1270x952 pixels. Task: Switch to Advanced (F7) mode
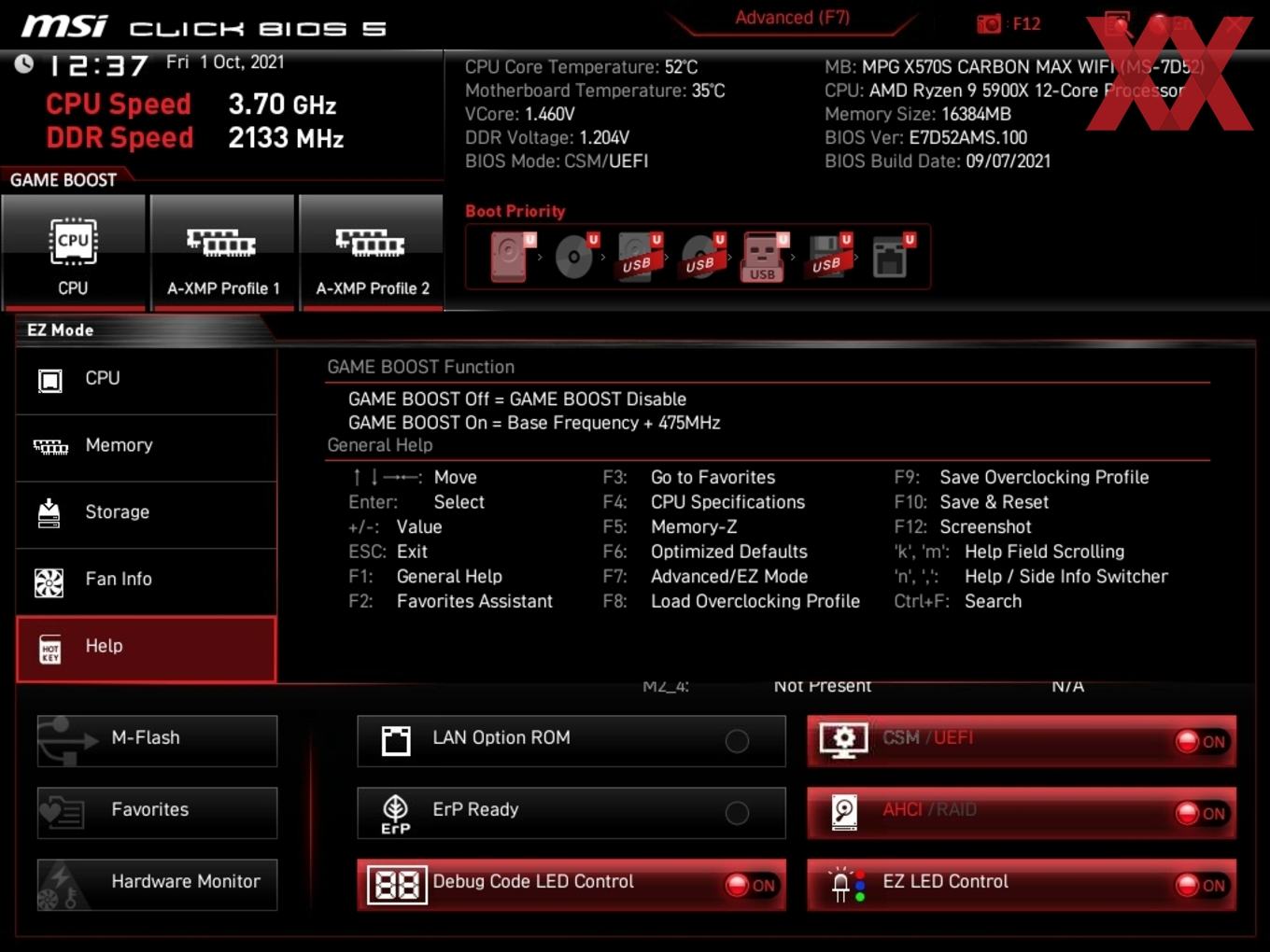tap(792, 18)
